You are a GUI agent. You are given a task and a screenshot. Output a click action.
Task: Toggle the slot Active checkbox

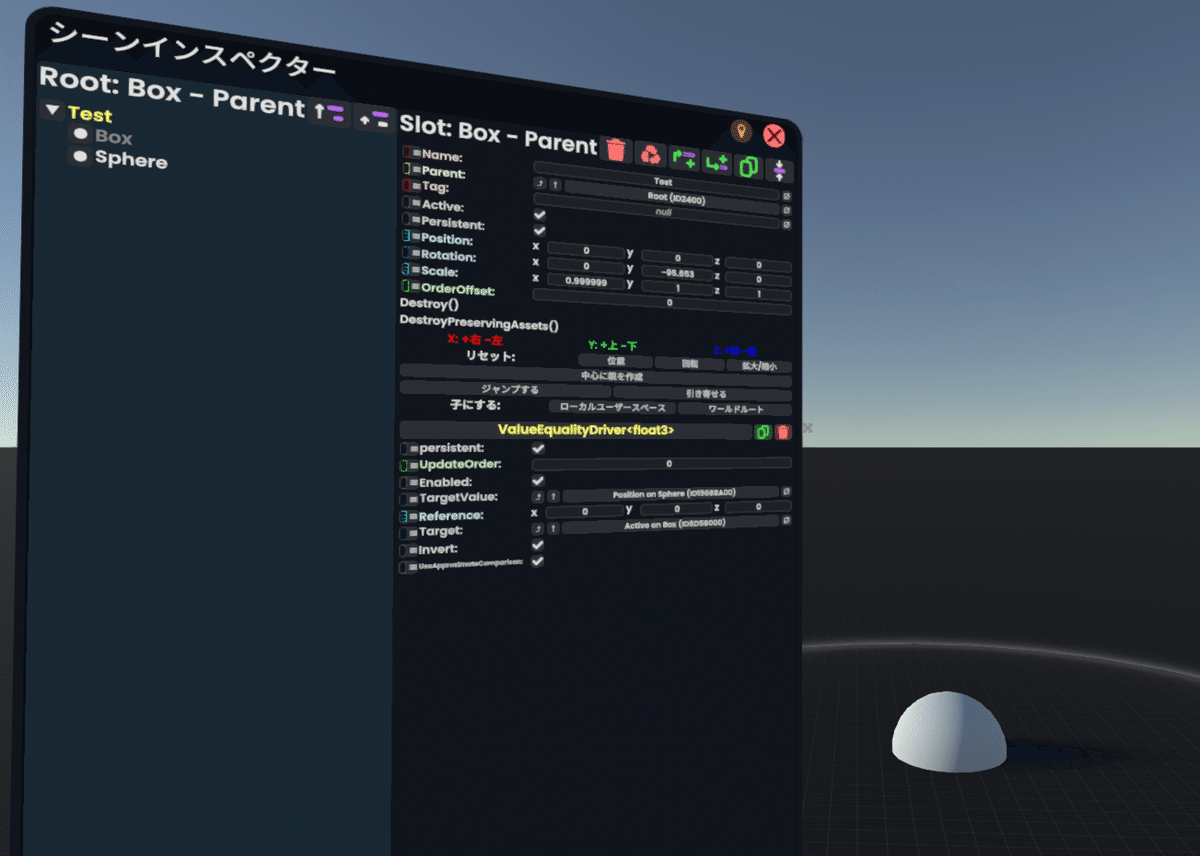540,215
